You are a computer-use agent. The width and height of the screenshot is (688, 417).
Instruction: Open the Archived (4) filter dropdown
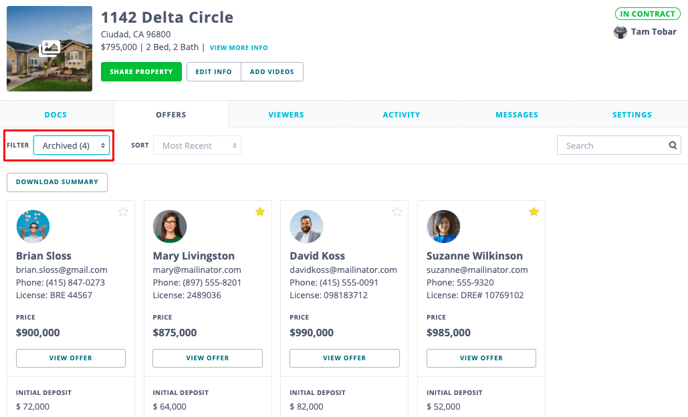(71, 146)
